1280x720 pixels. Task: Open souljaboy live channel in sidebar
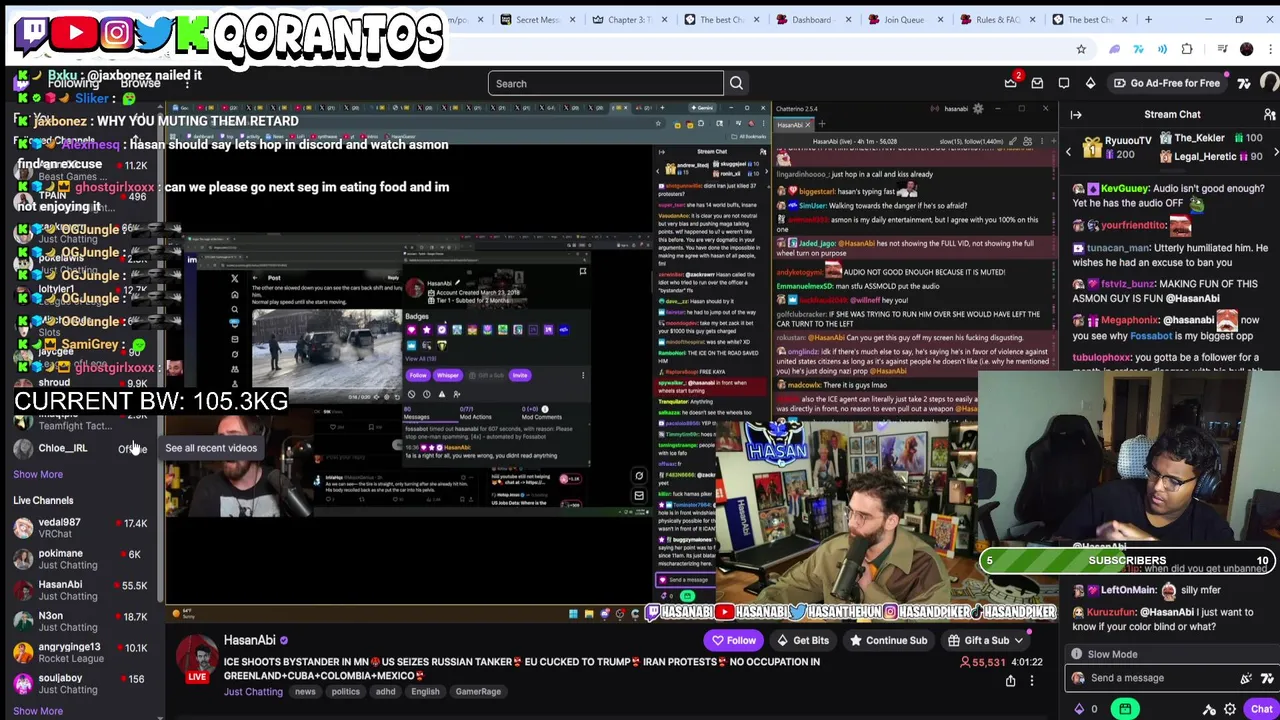click(80, 683)
